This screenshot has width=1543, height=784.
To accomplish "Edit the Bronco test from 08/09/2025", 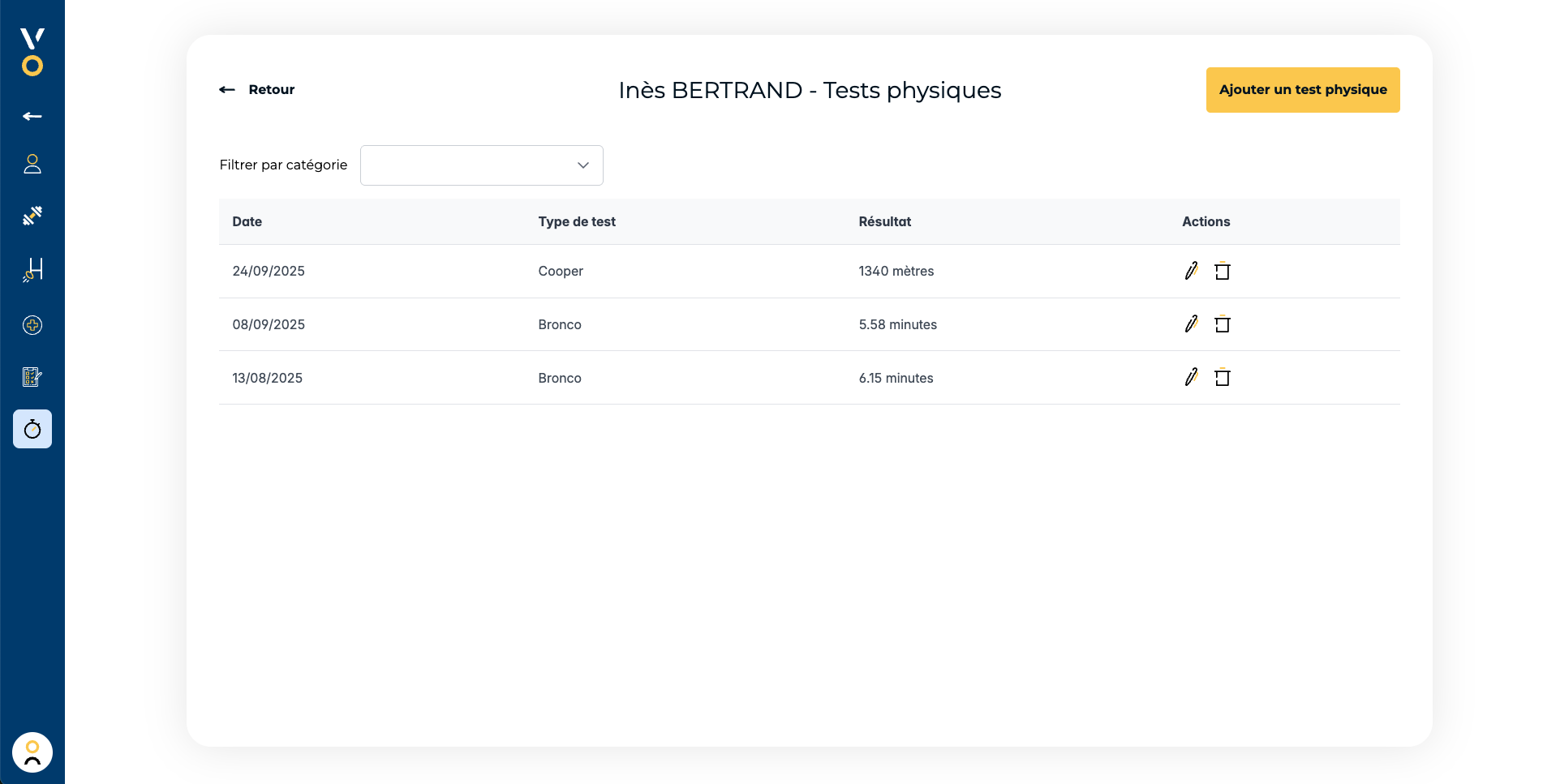I will pyautogui.click(x=1191, y=324).
